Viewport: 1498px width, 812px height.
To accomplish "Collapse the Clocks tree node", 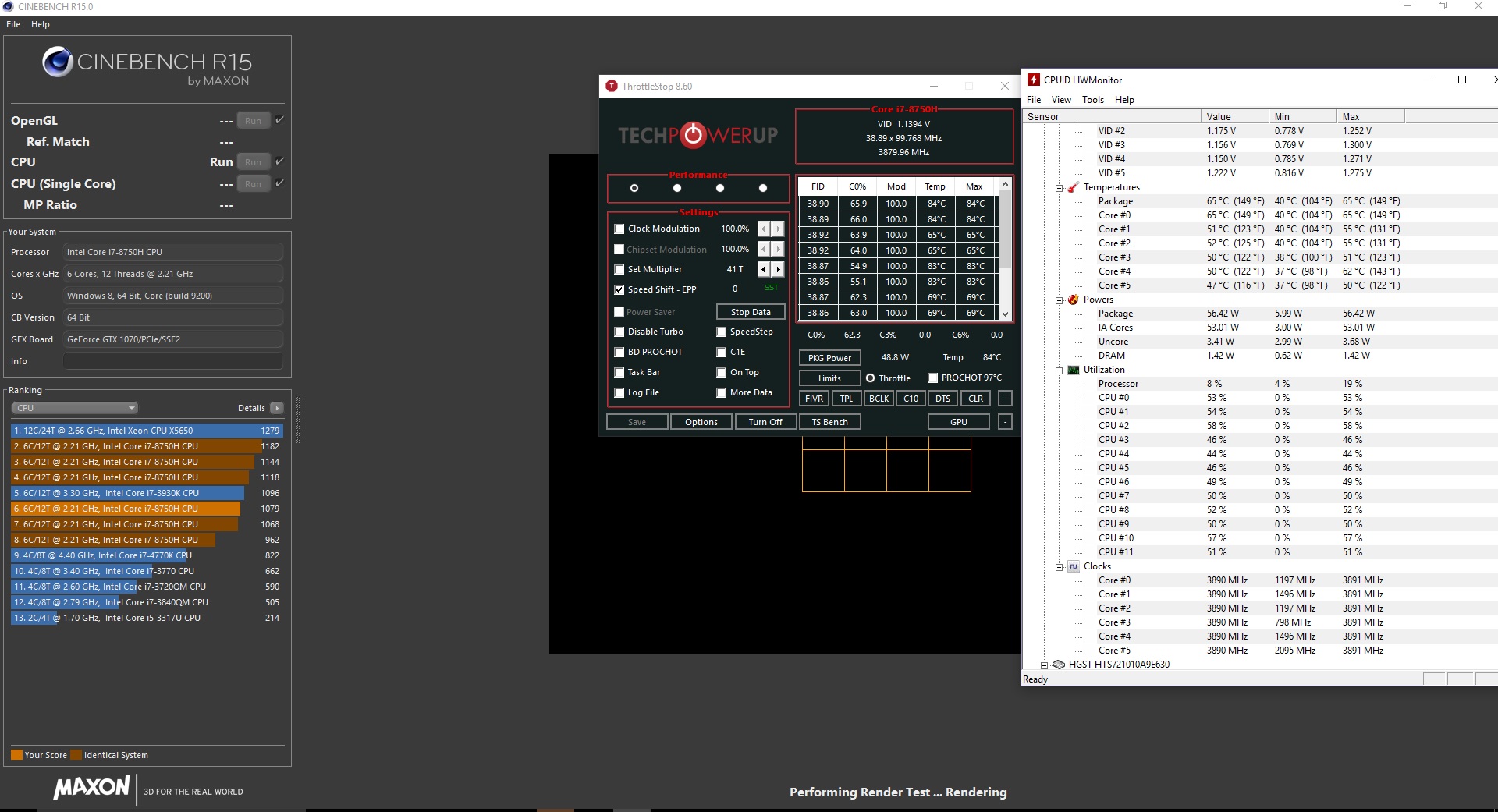I will [1059, 567].
